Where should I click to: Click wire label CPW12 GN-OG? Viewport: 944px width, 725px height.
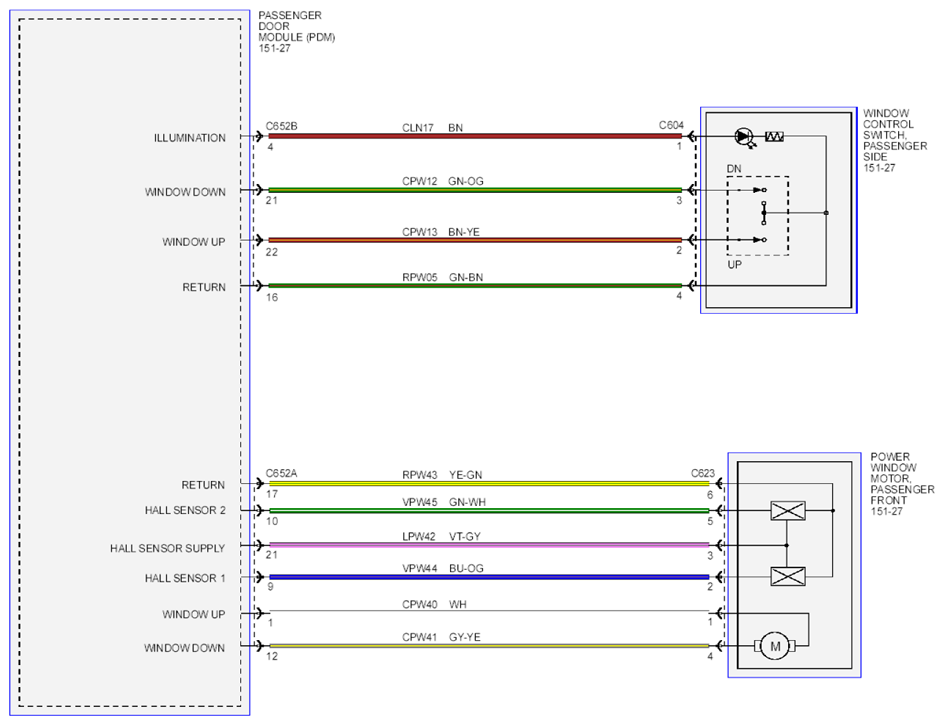pos(442,181)
